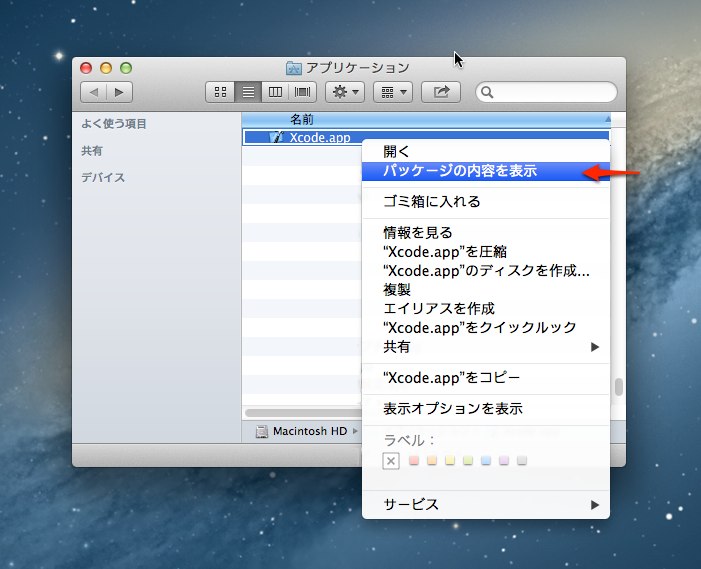Viewport: 701px width, 569px height.
Task: Apply the green label color
Action: [x=468, y=460]
